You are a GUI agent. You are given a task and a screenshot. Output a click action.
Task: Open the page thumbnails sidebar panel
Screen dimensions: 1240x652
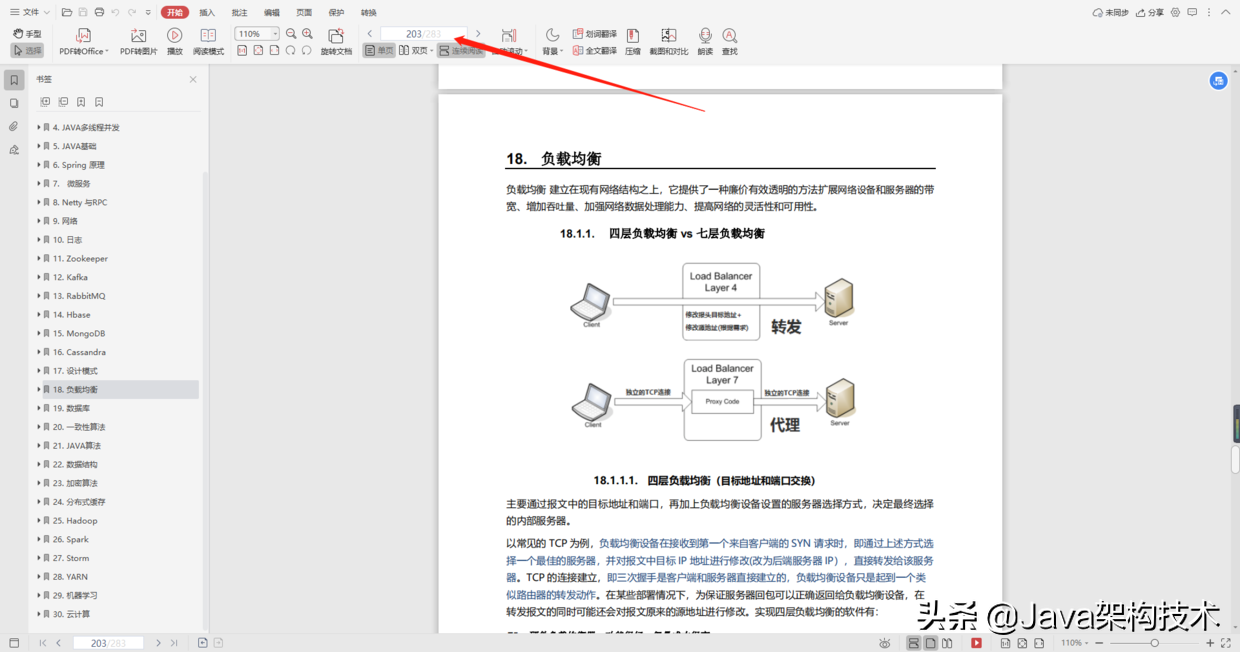click(x=14, y=103)
